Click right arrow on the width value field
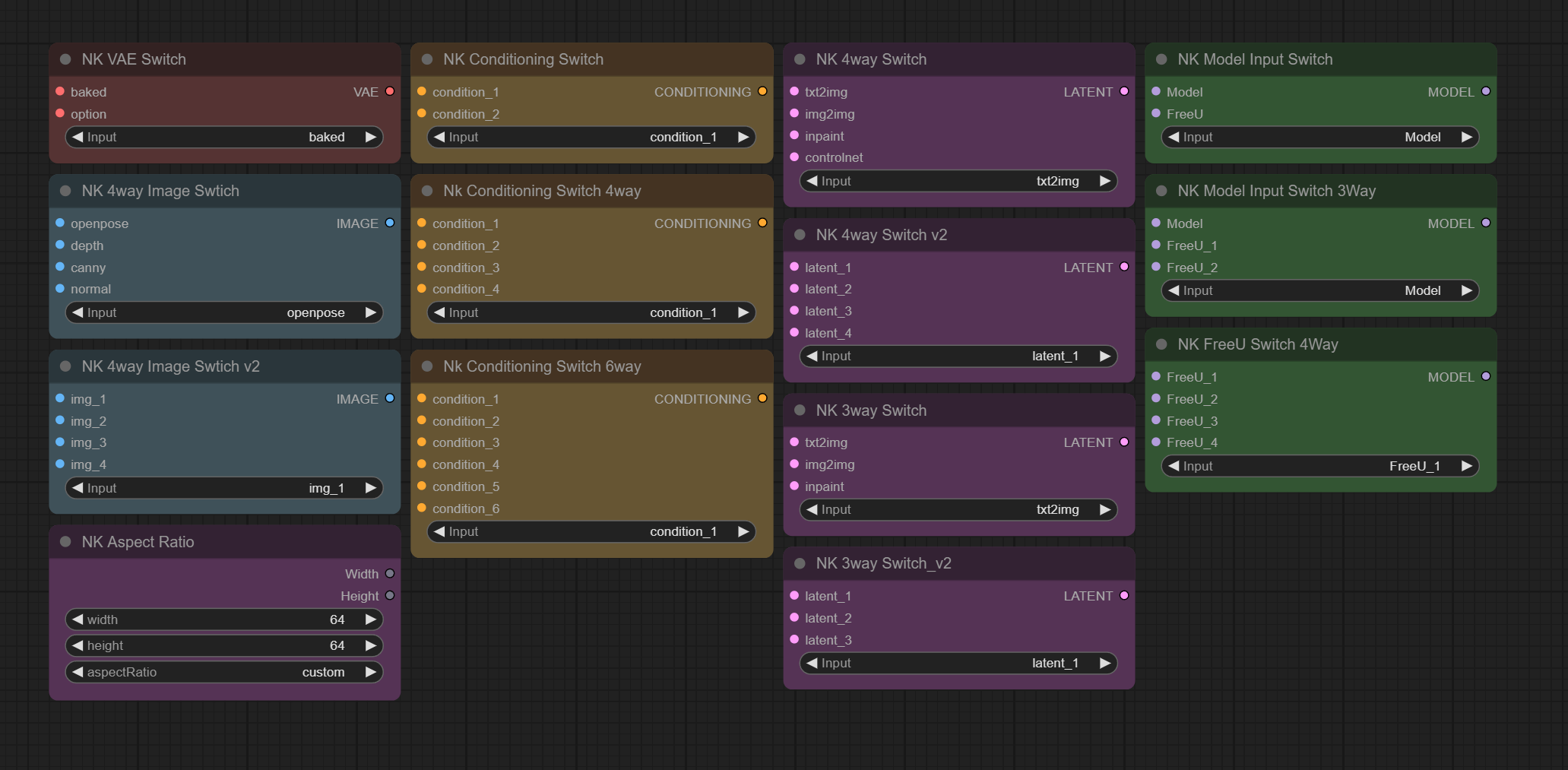 coord(371,619)
